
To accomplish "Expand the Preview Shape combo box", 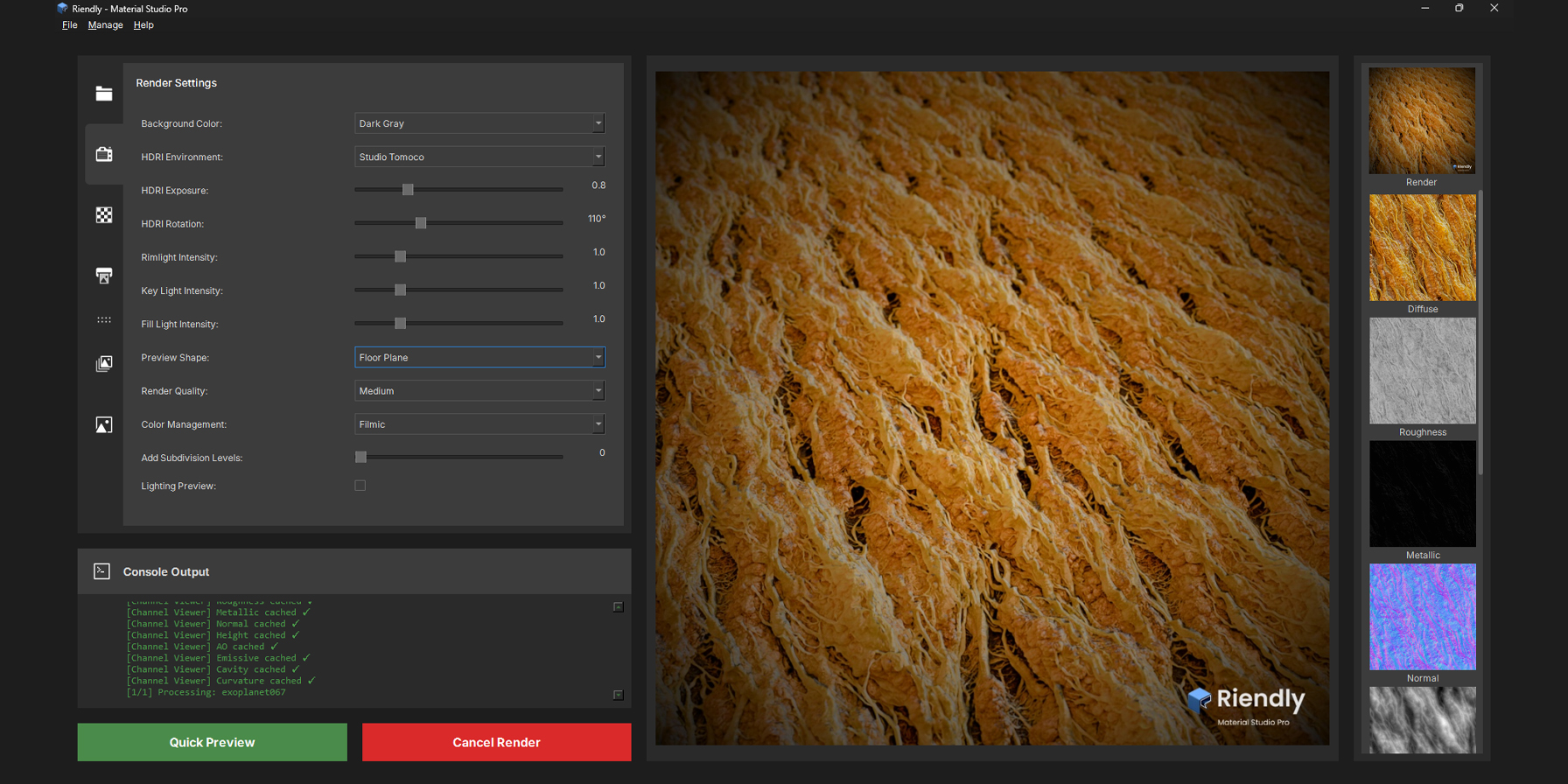I will pyautogui.click(x=479, y=357).
